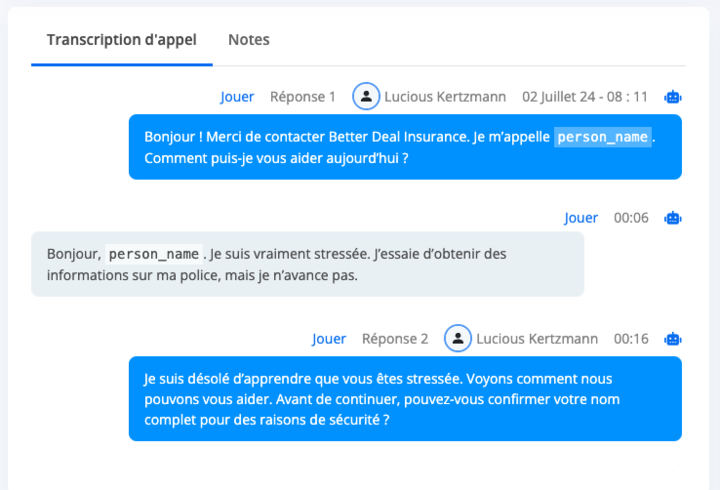This screenshot has width=720, height=490.
Task: Switch to the Notes tab
Action: [249, 40]
